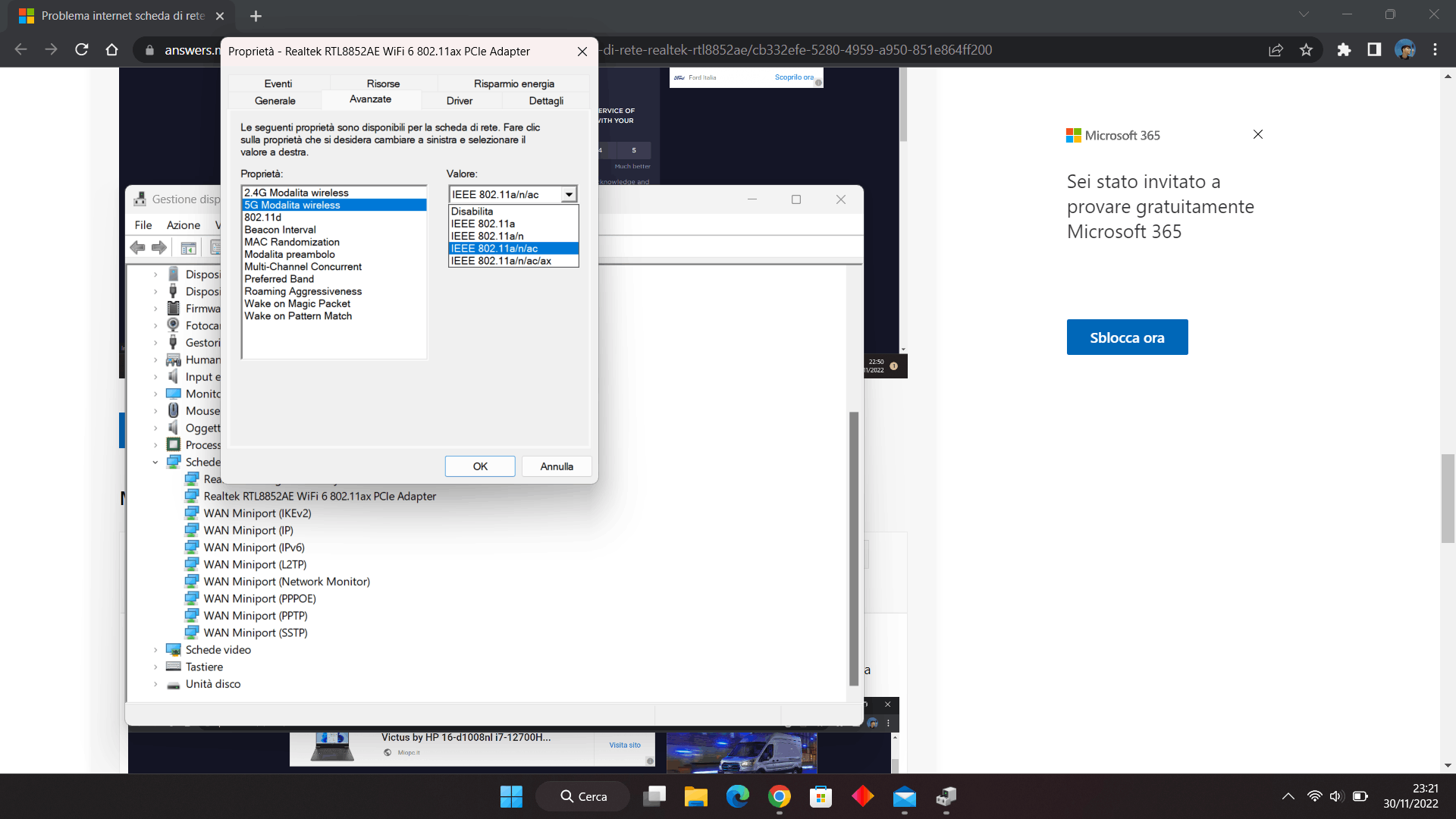The width and height of the screenshot is (1456, 819).
Task: Select Preferred Band in property list
Action: point(279,279)
